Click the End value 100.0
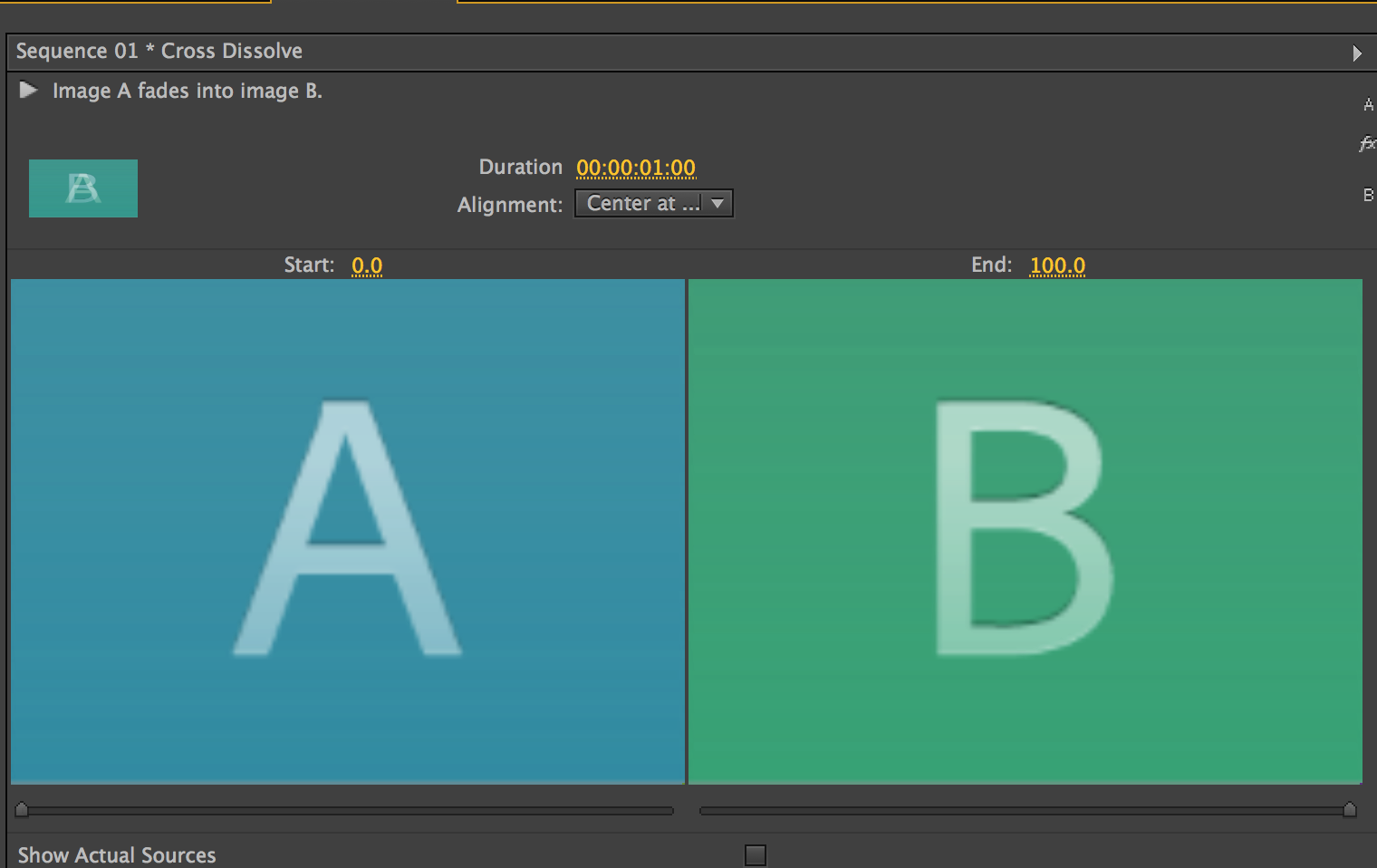This screenshot has height=868, width=1377. (1057, 265)
